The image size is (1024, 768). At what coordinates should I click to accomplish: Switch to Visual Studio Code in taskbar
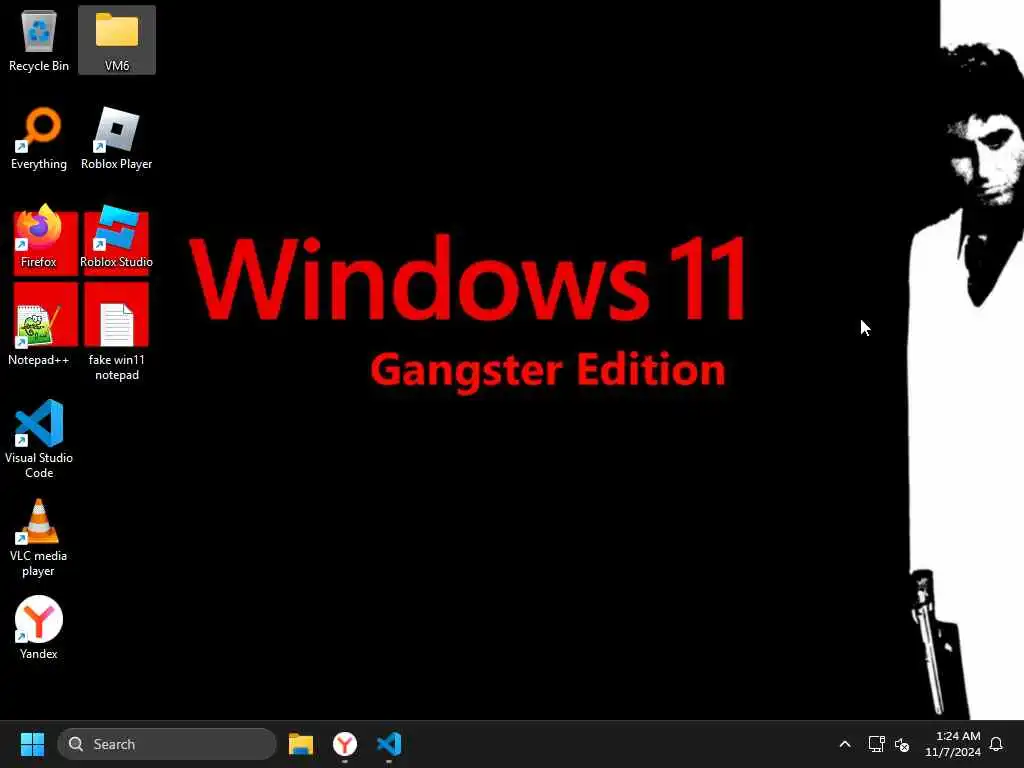point(389,744)
